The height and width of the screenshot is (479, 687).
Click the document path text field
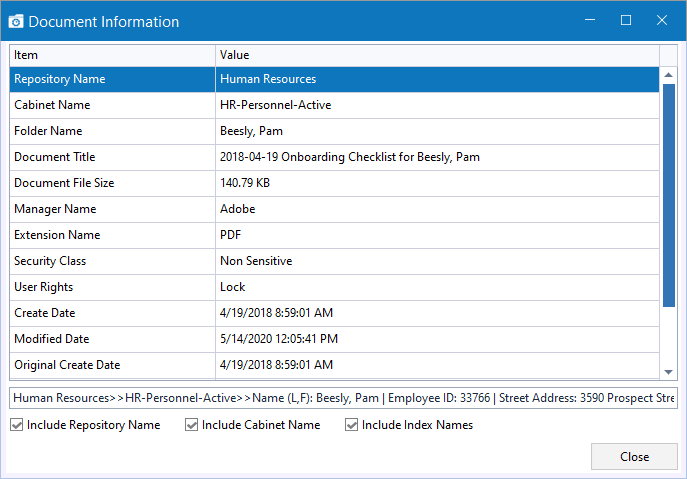(x=343, y=398)
